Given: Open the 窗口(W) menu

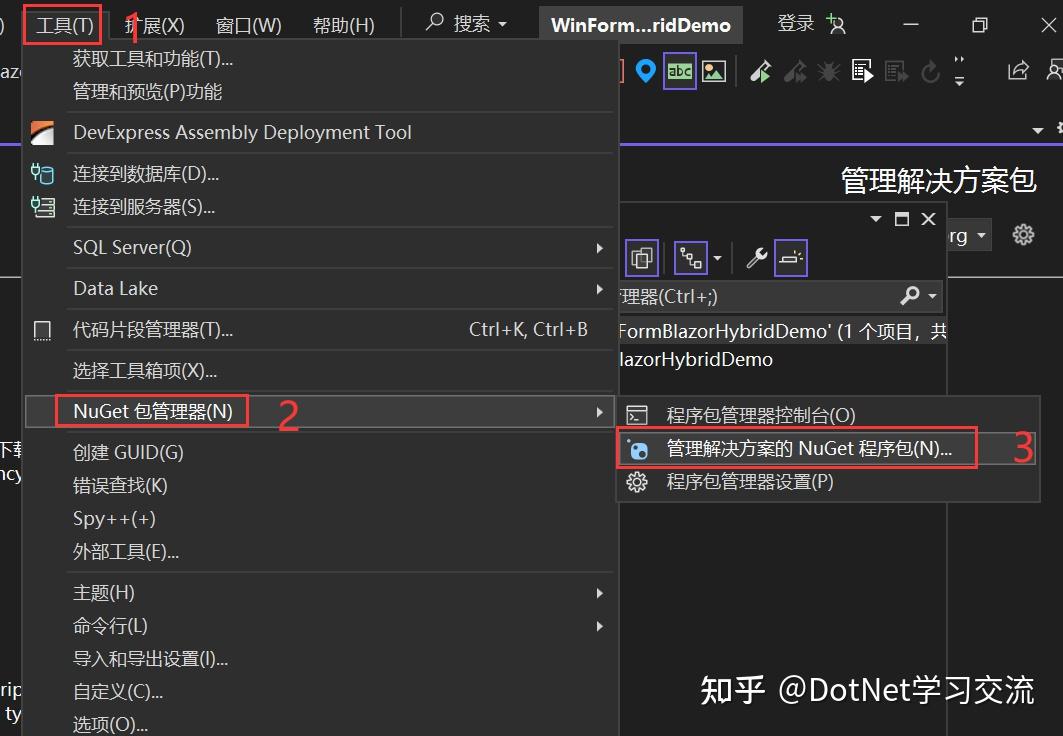Looking at the screenshot, I should click(248, 24).
